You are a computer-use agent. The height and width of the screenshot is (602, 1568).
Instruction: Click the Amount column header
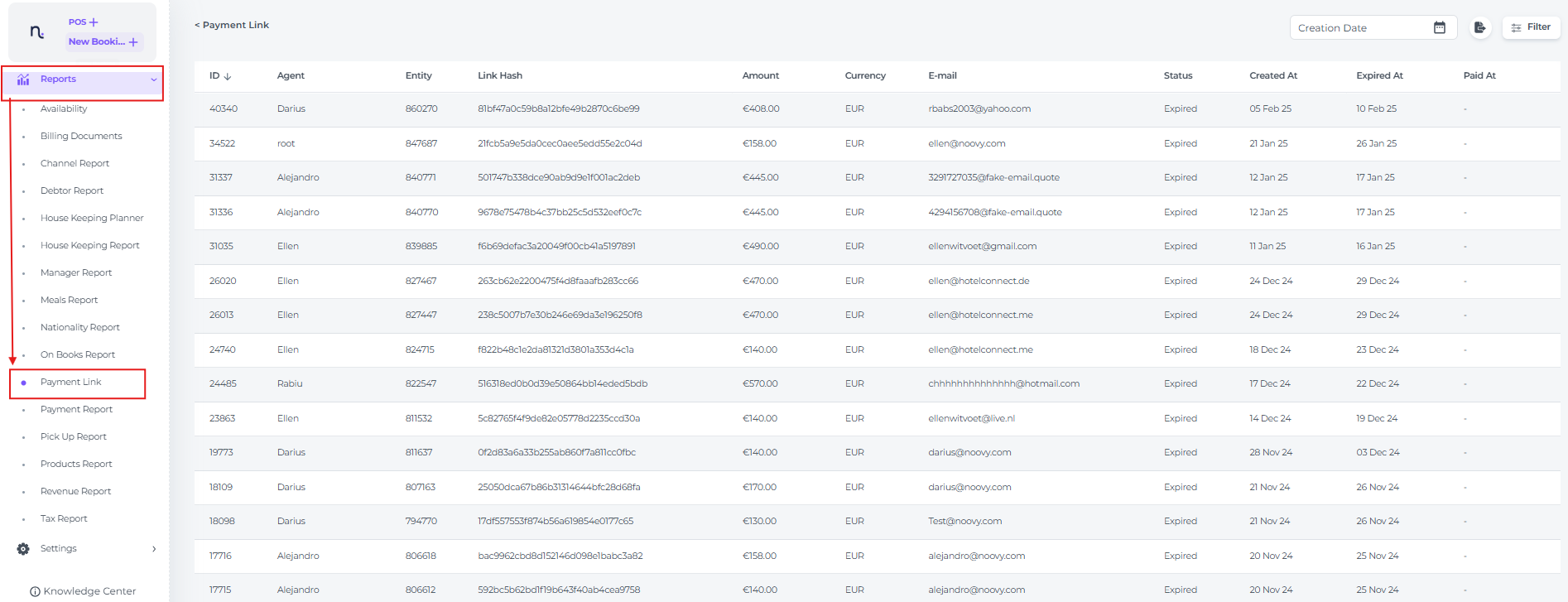760,75
